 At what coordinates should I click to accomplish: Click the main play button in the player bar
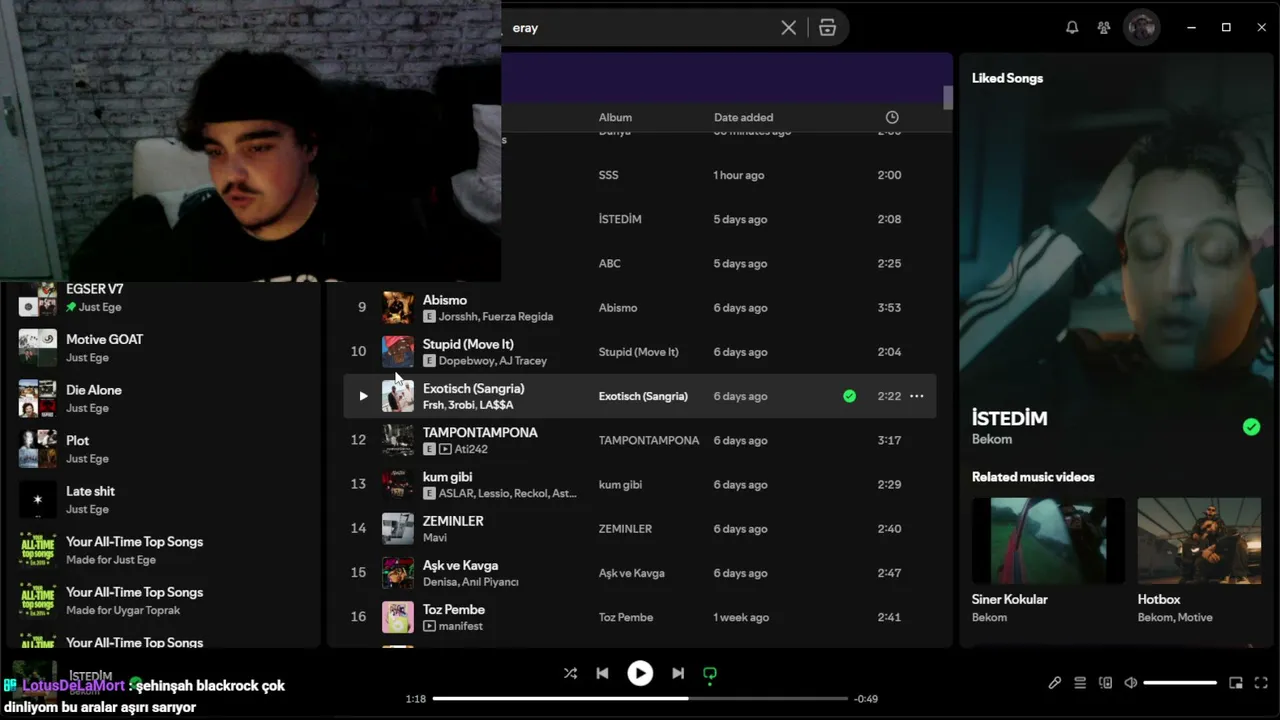tap(640, 674)
